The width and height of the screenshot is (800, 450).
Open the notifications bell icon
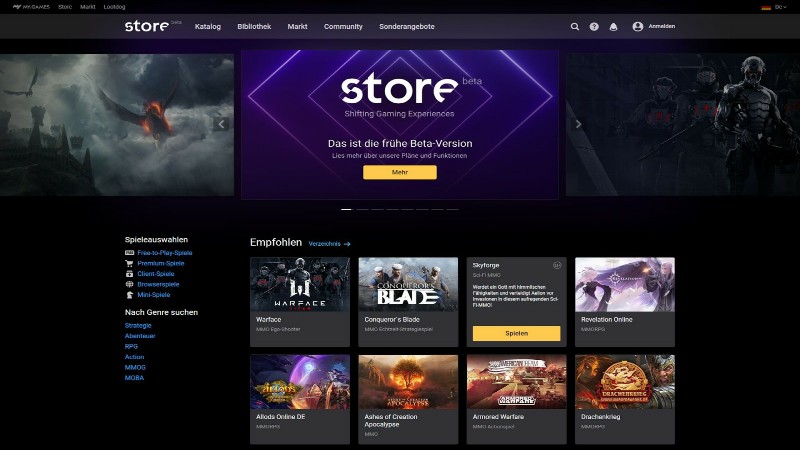coord(614,27)
